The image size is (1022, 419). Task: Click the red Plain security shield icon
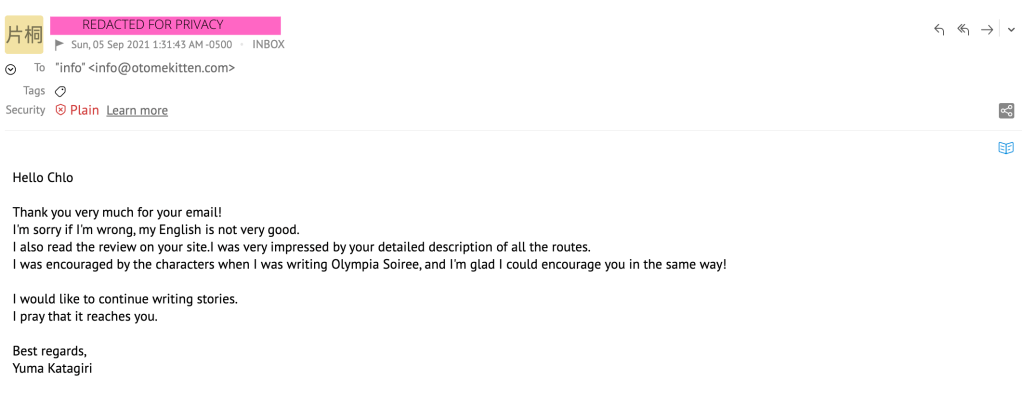[x=61, y=110]
